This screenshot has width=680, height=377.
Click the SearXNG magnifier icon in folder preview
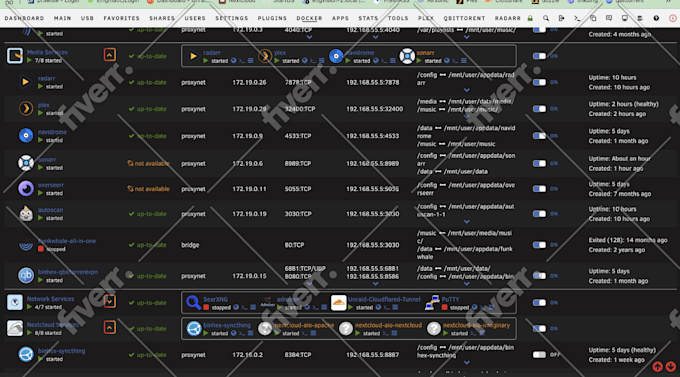[193, 302]
